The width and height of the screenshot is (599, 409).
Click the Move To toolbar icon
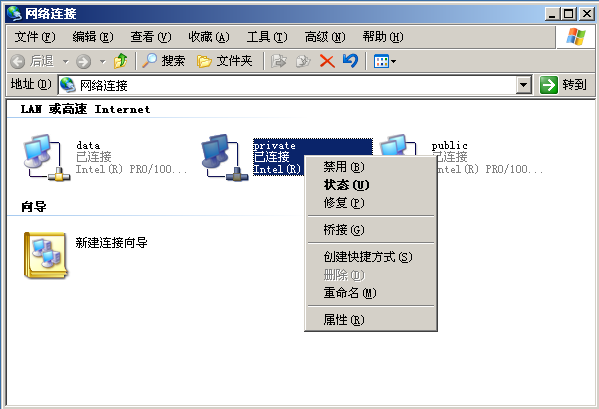(x=278, y=61)
